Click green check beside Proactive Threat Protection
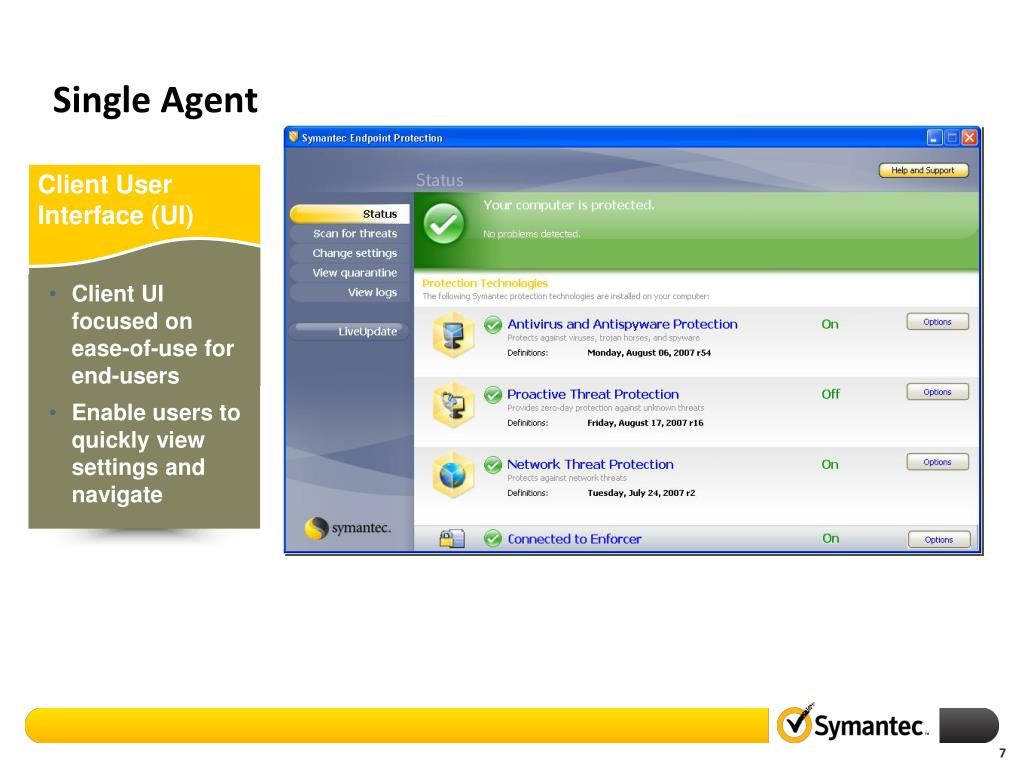 point(493,394)
